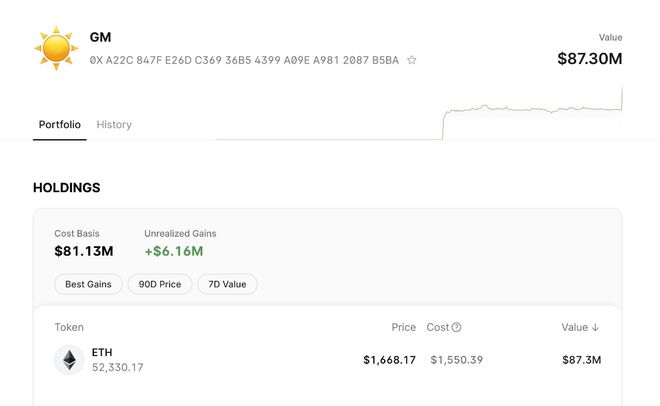Click the ETH balance 52,330.17
Screen dimensions: 660x406
118,367
